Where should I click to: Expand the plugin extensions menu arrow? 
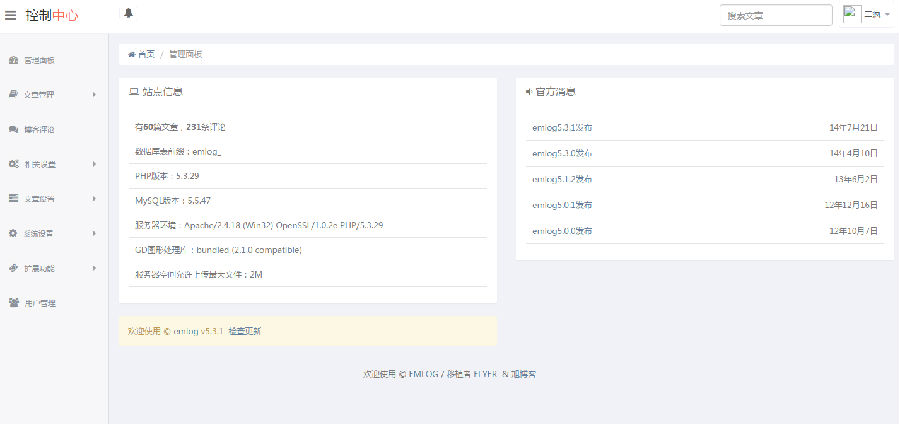pos(94,268)
